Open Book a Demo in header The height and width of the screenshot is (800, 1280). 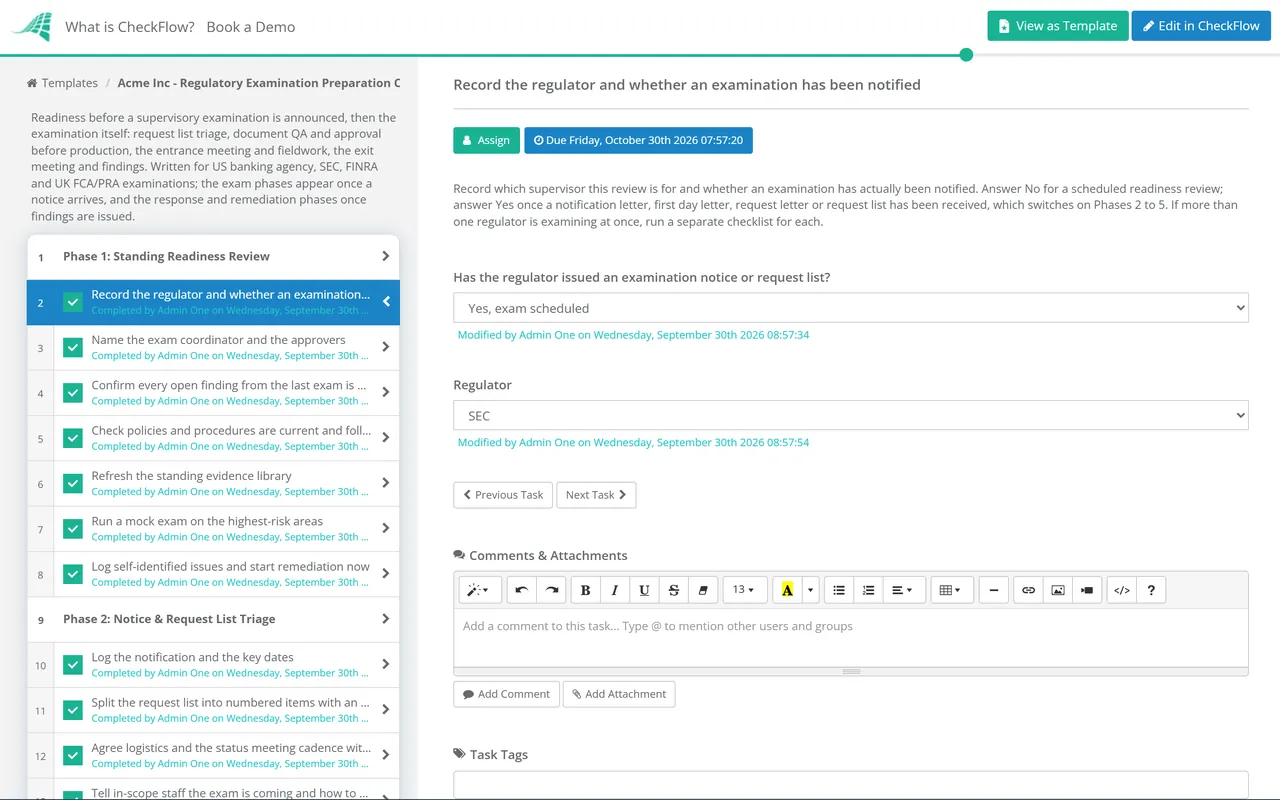[251, 27]
